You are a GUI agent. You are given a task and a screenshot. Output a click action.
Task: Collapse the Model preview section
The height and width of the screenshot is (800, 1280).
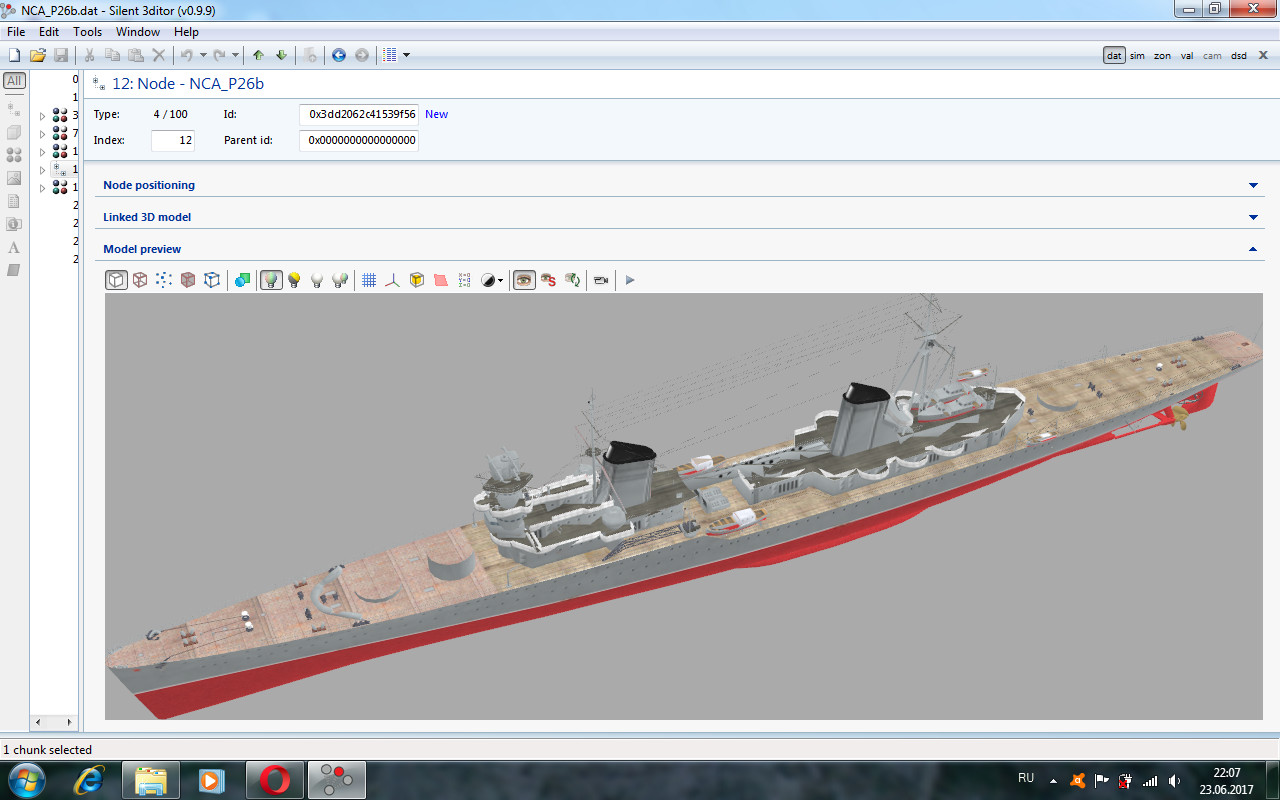[x=1253, y=249]
